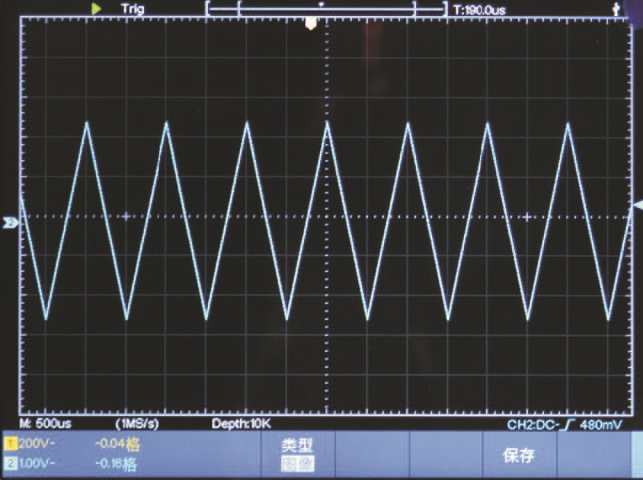Click the 480mV trigger level value
Image resolution: width=643 pixels, height=480 pixels.
point(601,425)
